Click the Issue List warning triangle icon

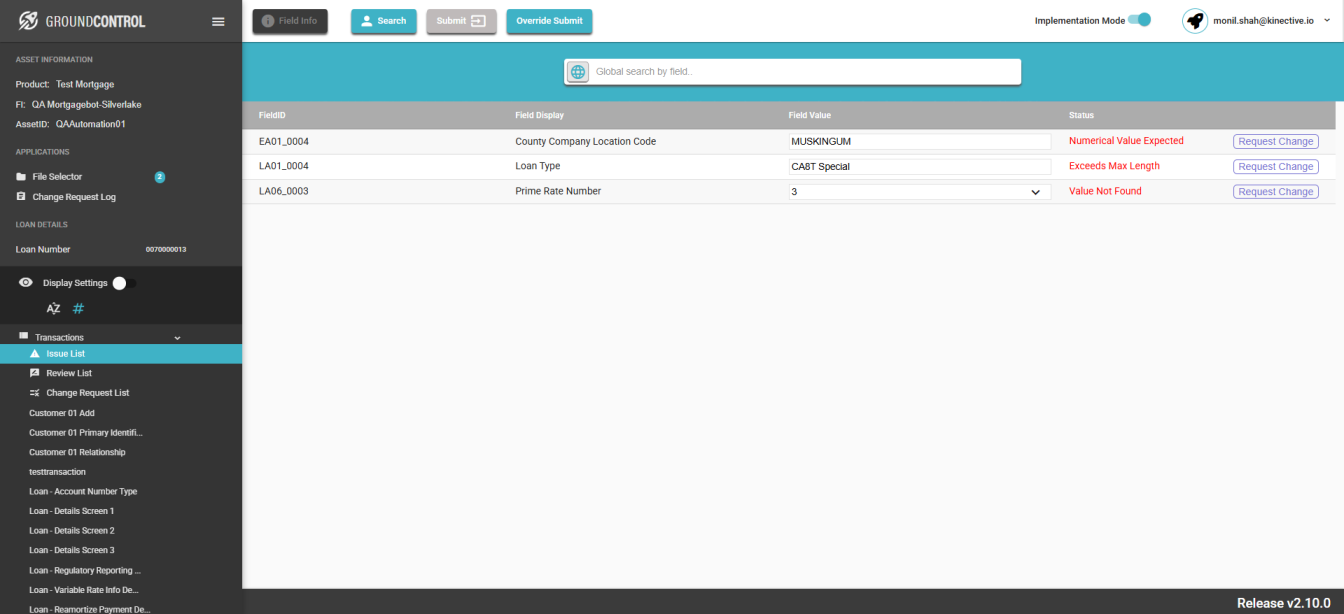click(35, 354)
